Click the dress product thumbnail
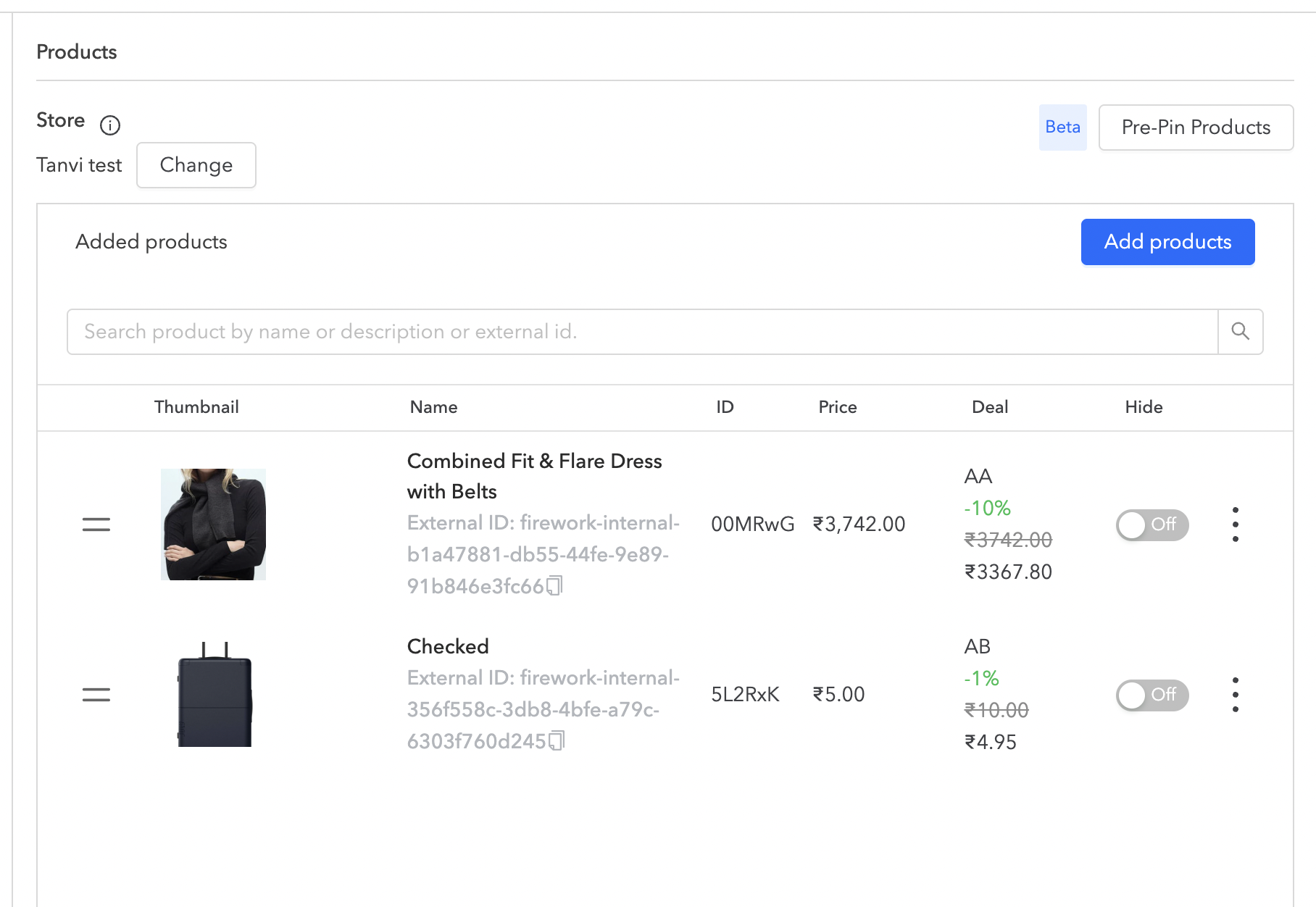The image size is (1316, 907). point(213,524)
